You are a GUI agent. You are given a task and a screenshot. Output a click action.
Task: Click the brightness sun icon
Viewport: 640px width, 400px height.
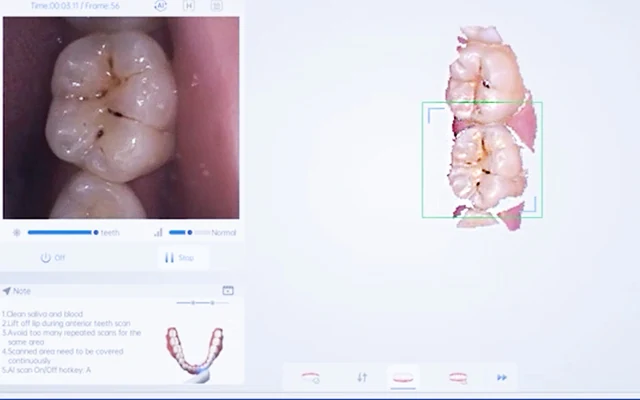pyautogui.click(x=17, y=233)
